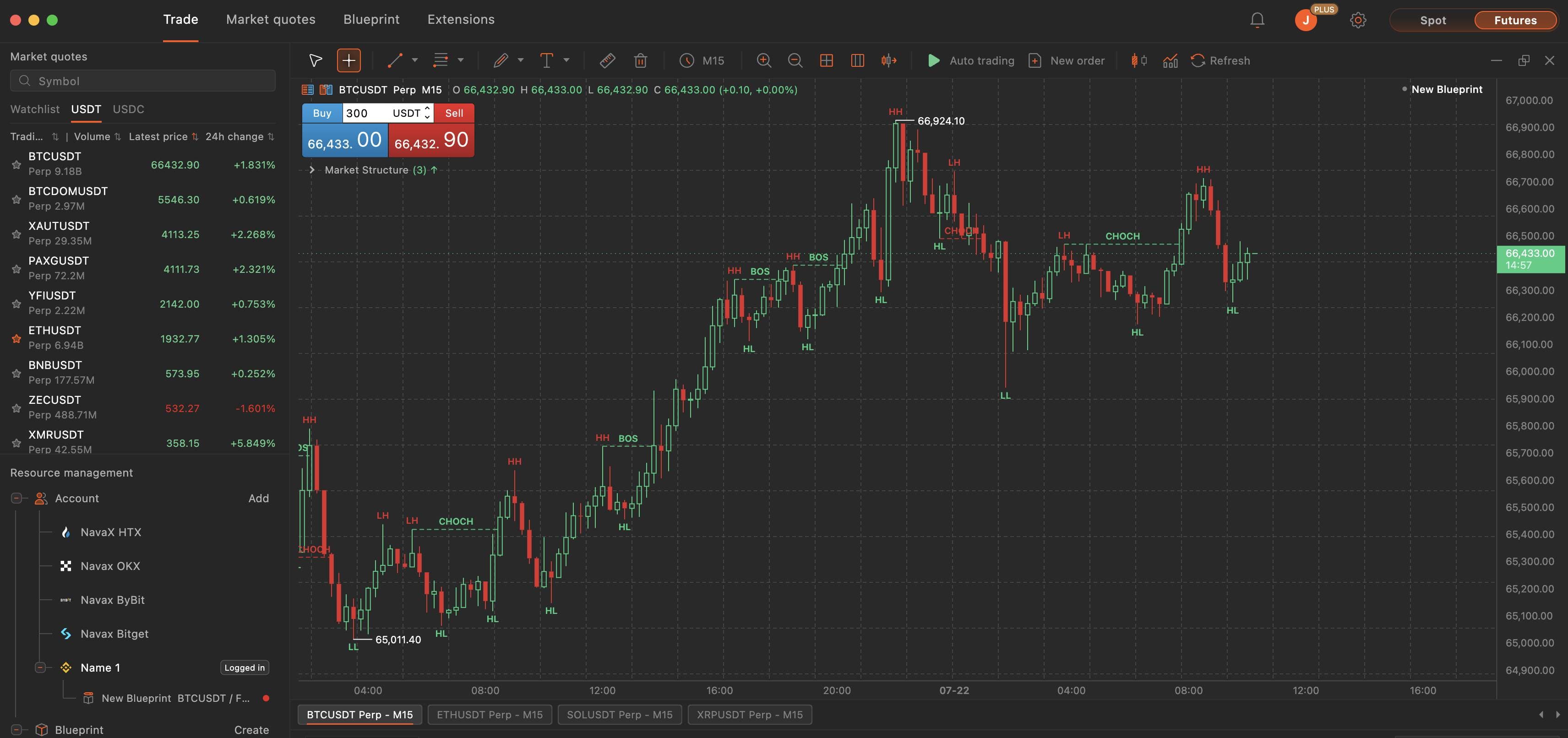Open the notifications bell
Image resolution: width=1568 pixels, height=738 pixels.
(x=1257, y=20)
